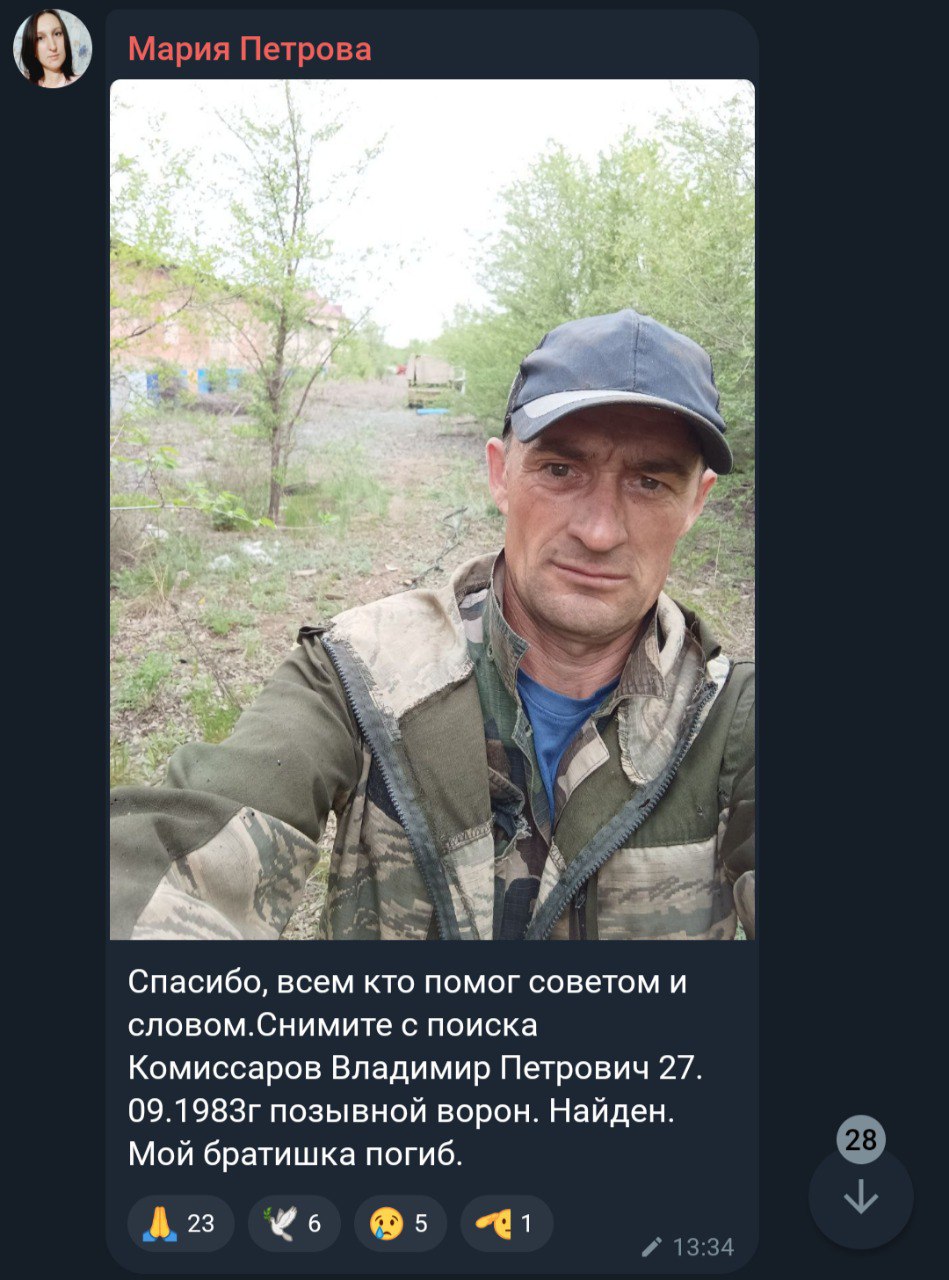Screen dimensions: 949x1280
Task: Toggle the dove reaction with 6 votes
Action: (x=294, y=1223)
